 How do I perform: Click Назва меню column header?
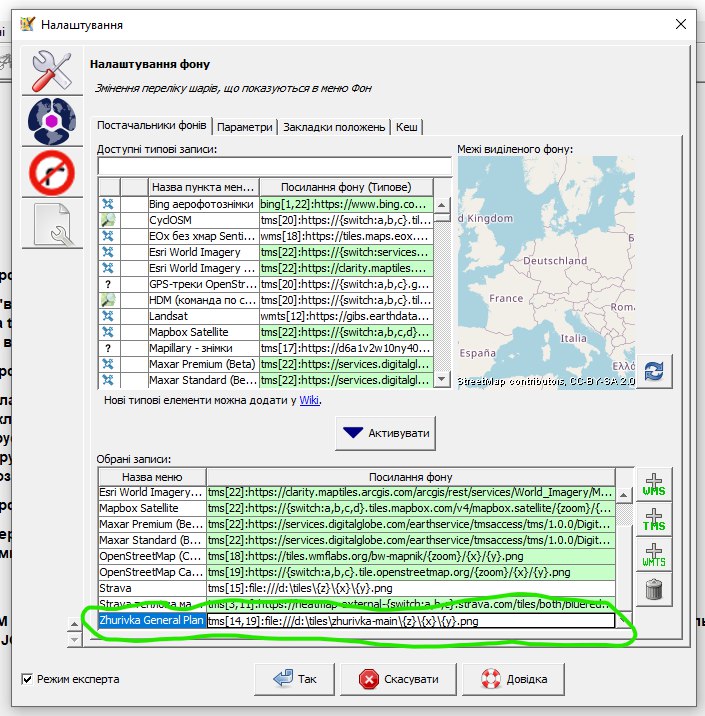tap(152, 477)
